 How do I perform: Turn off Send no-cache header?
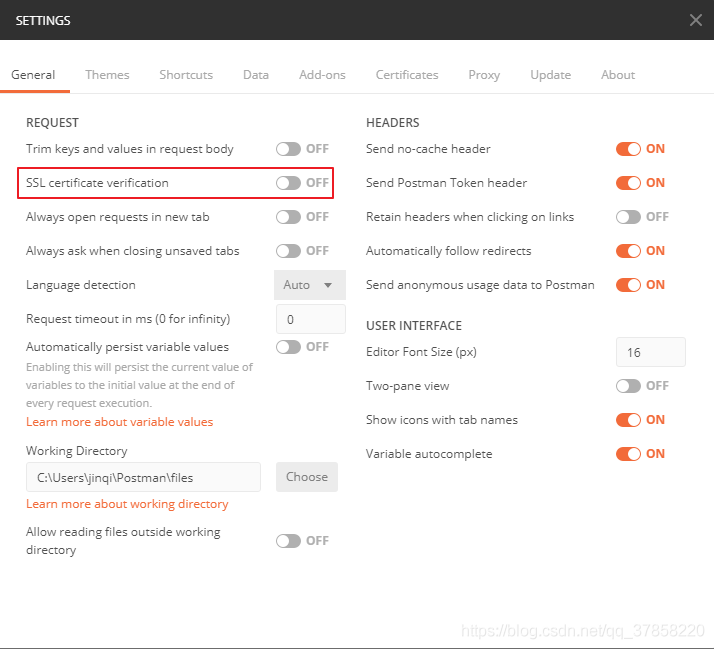click(628, 149)
